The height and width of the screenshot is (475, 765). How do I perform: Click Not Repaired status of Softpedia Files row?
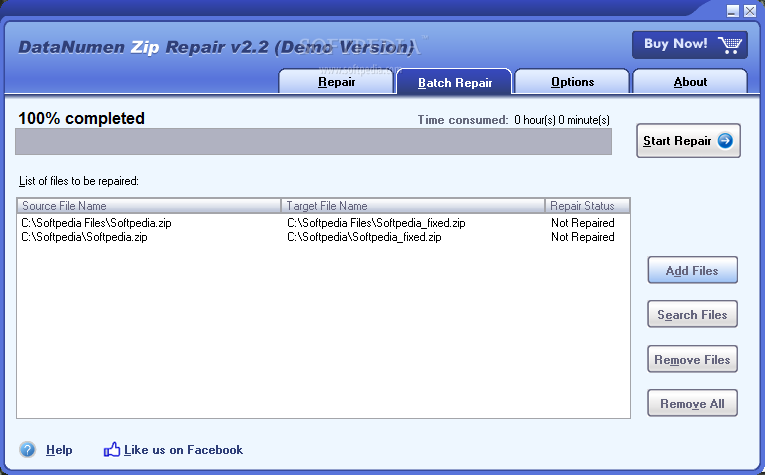[583, 223]
